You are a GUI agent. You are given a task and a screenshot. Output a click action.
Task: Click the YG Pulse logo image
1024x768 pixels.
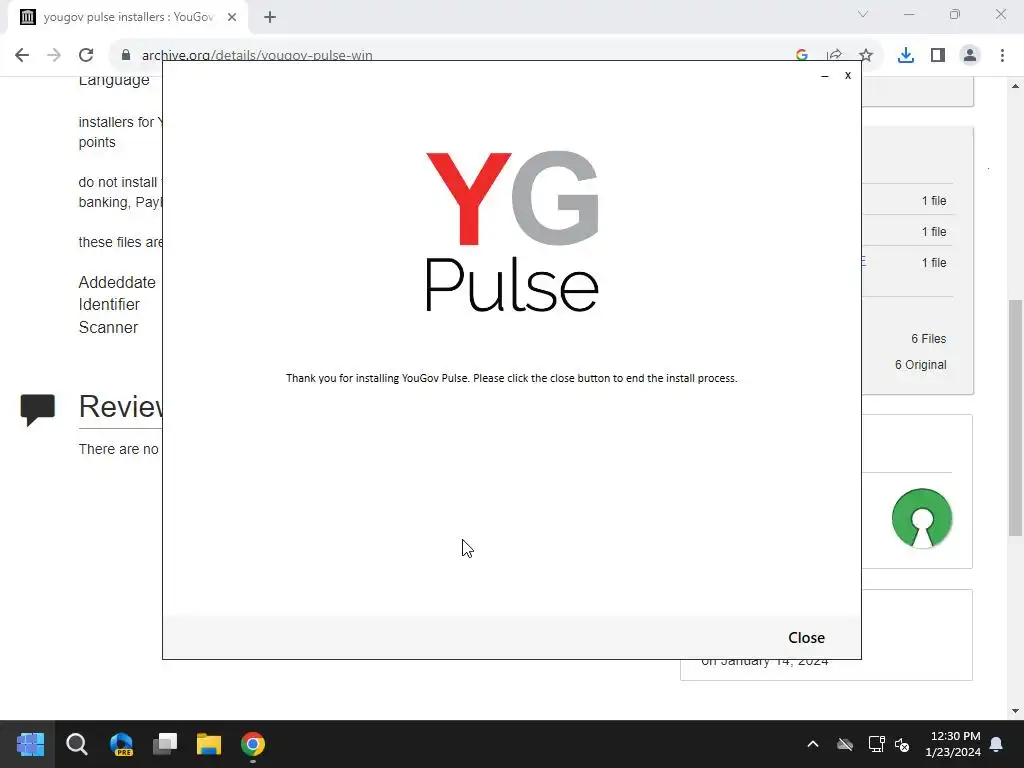point(512,231)
